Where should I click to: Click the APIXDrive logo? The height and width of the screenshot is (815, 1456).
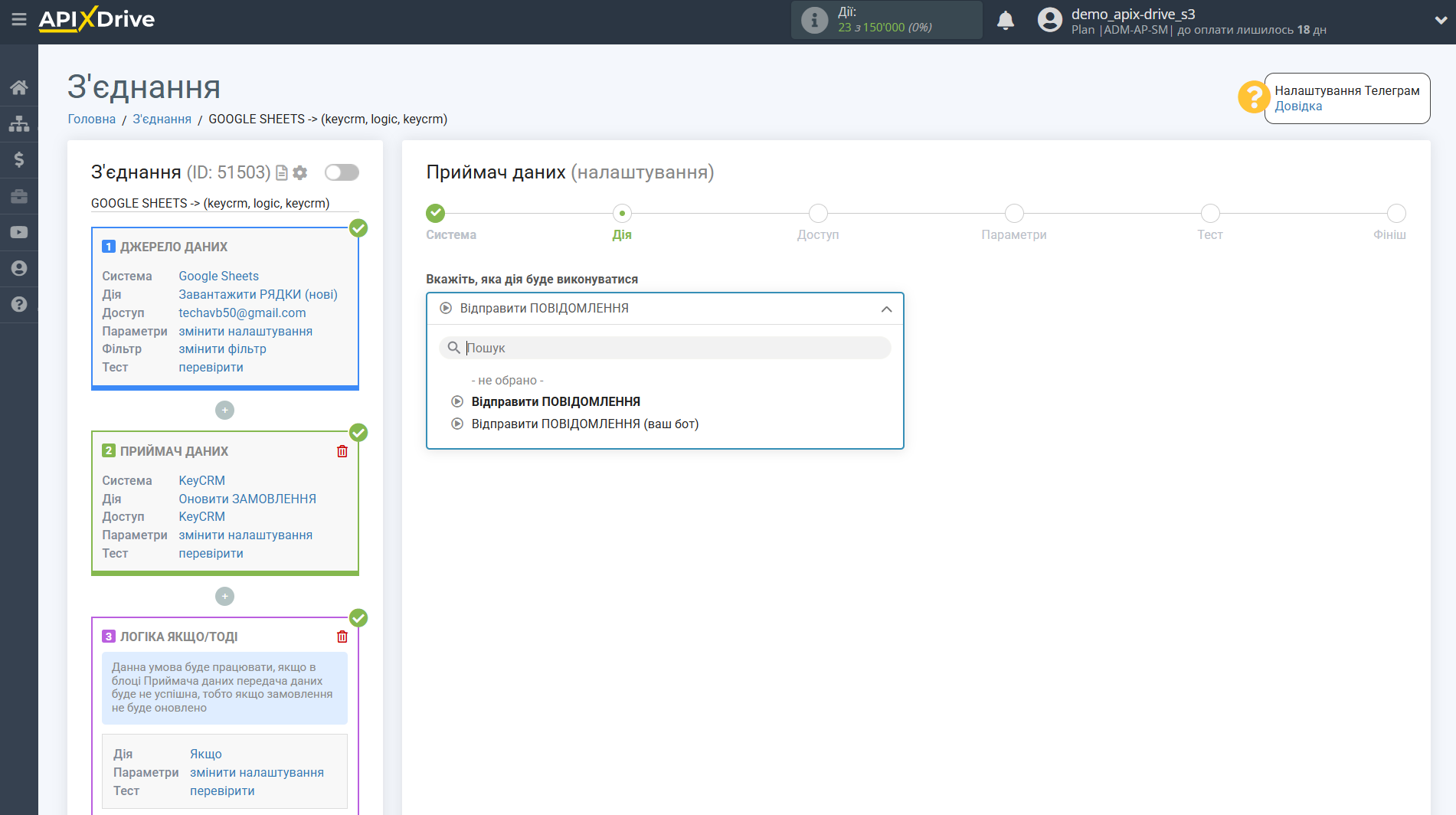(97, 19)
